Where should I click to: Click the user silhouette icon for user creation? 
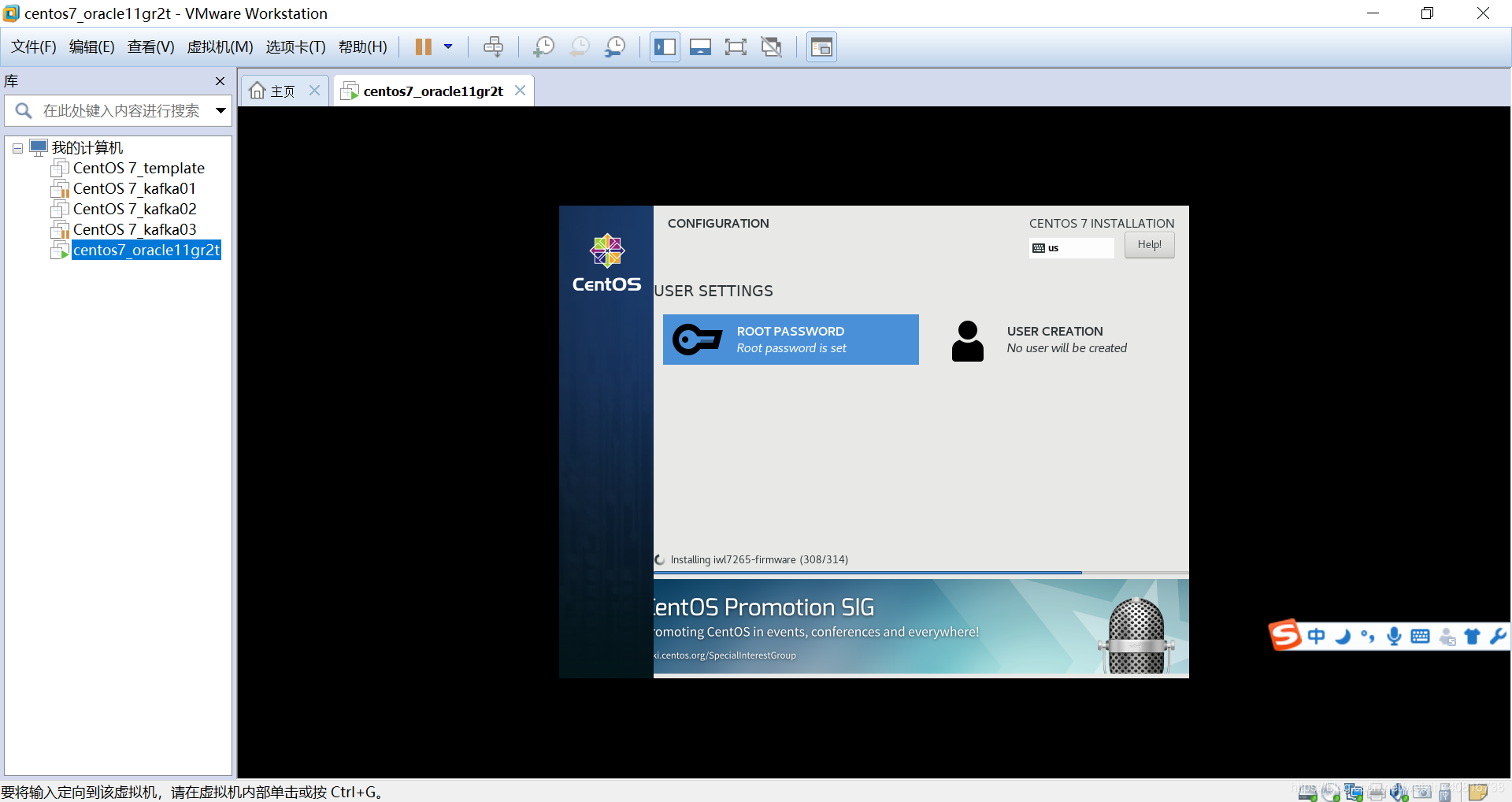[x=967, y=341]
